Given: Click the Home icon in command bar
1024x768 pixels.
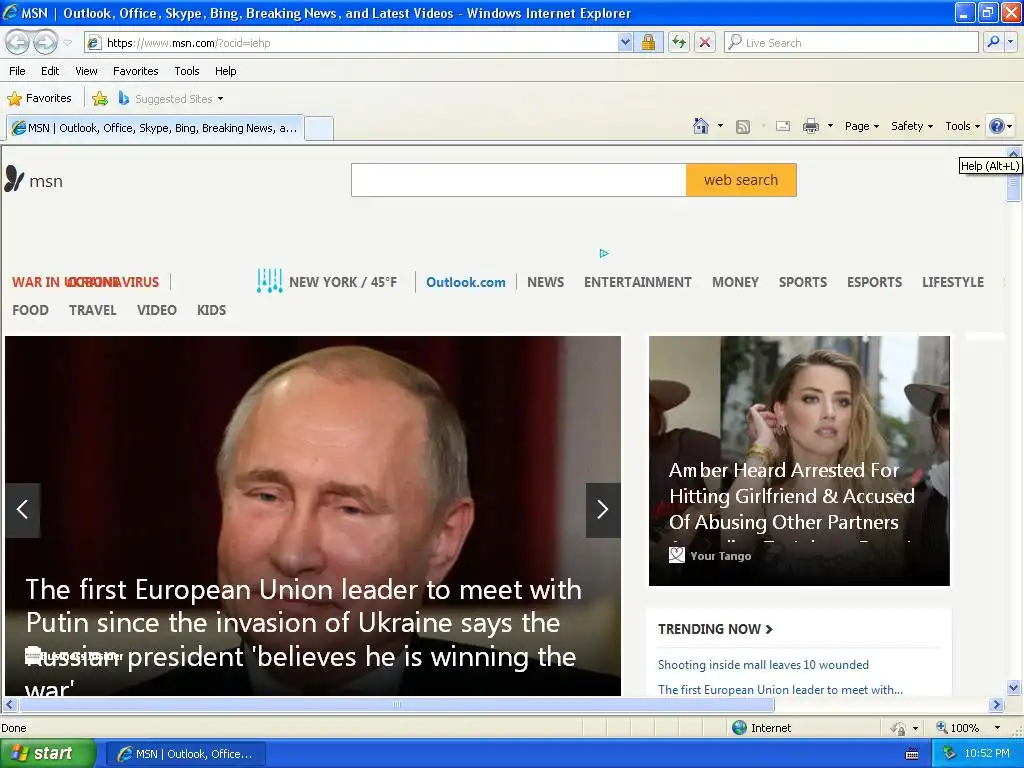Looking at the screenshot, I should pyautogui.click(x=701, y=126).
